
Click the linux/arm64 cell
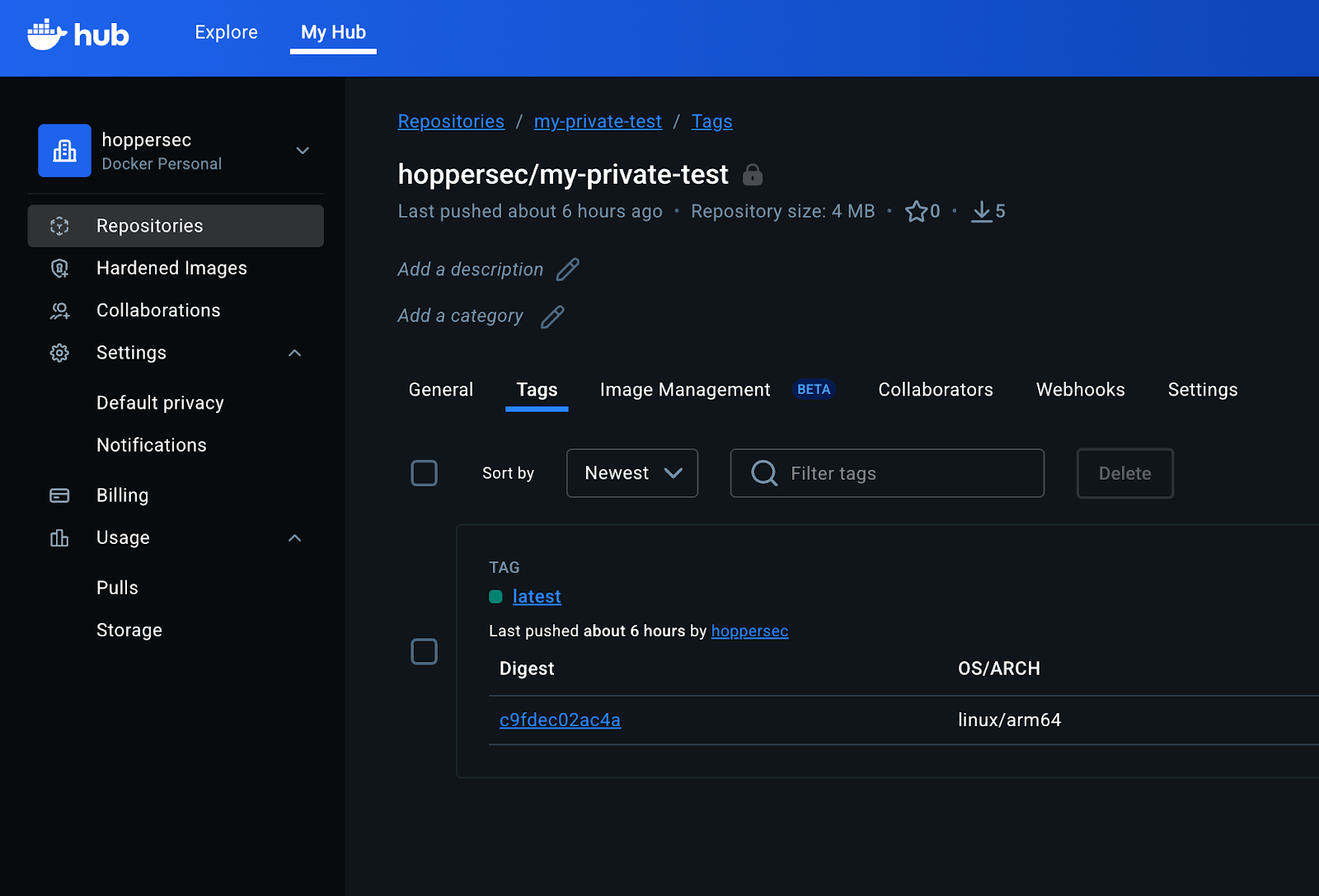tap(1009, 720)
